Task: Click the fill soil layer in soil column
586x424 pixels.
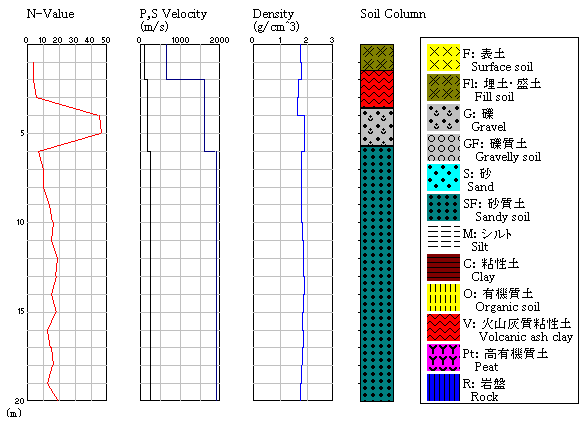Action: (x=377, y=58)
